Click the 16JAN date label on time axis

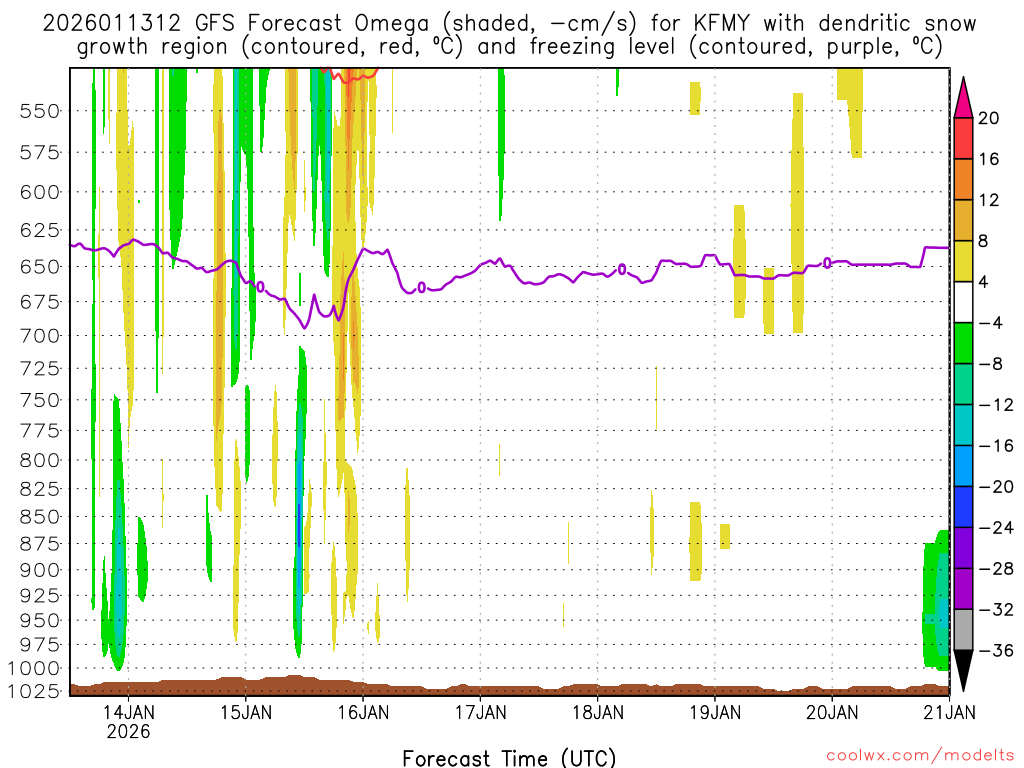362,712
